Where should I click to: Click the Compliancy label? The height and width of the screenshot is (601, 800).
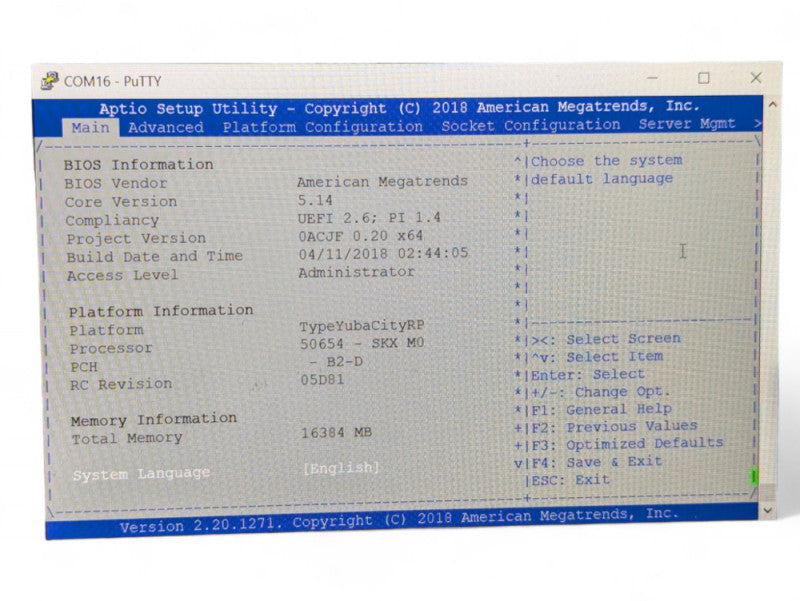(x=112, y=221)
